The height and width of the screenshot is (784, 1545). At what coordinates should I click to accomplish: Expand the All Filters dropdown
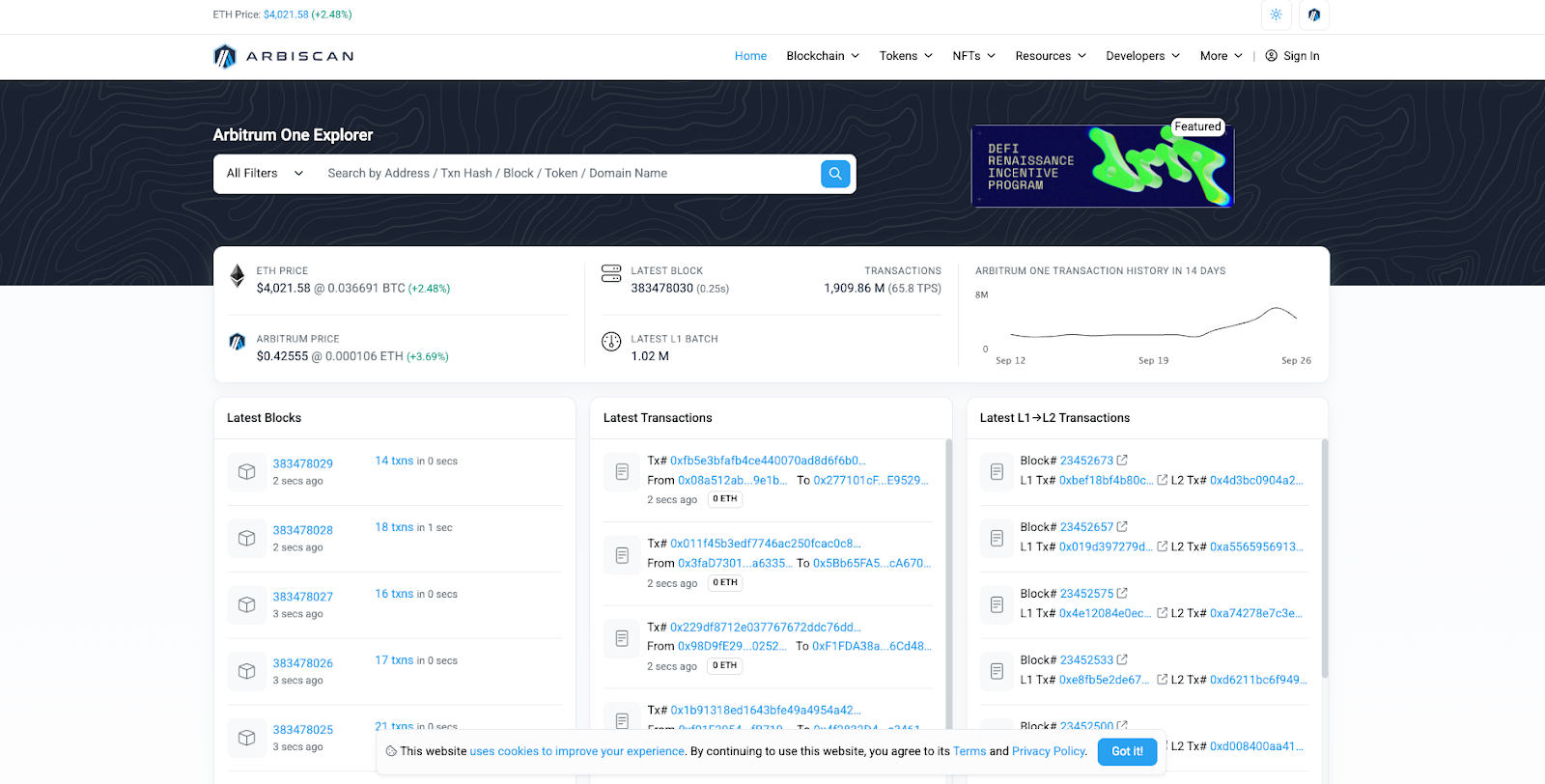point(265,174)
